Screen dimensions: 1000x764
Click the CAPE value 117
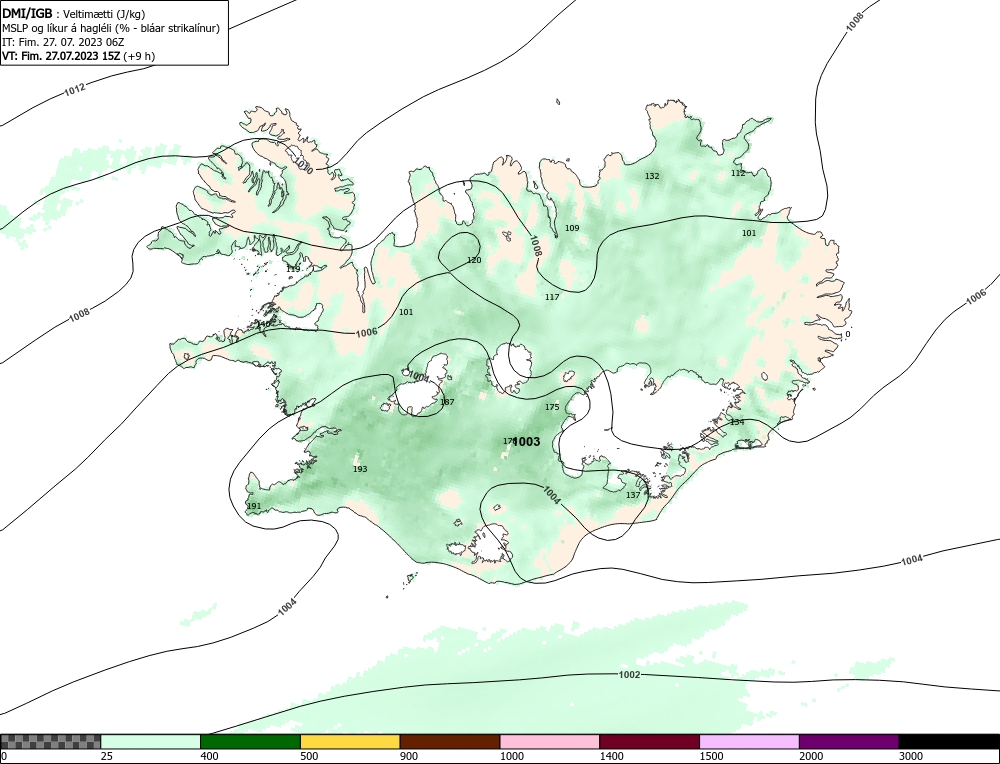(x=552, y=297)
